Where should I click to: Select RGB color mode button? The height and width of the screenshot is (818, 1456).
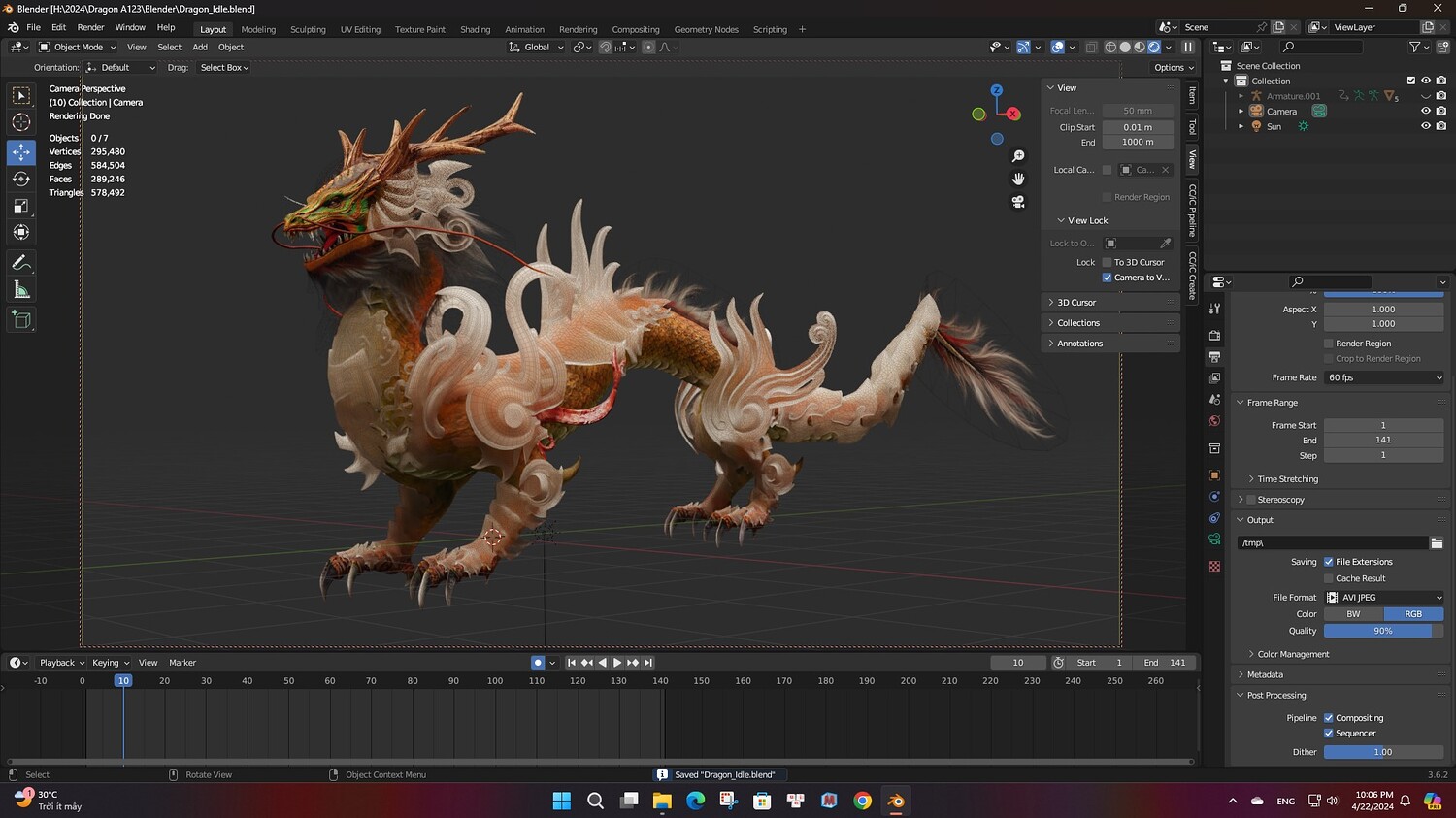(1413, 614)
